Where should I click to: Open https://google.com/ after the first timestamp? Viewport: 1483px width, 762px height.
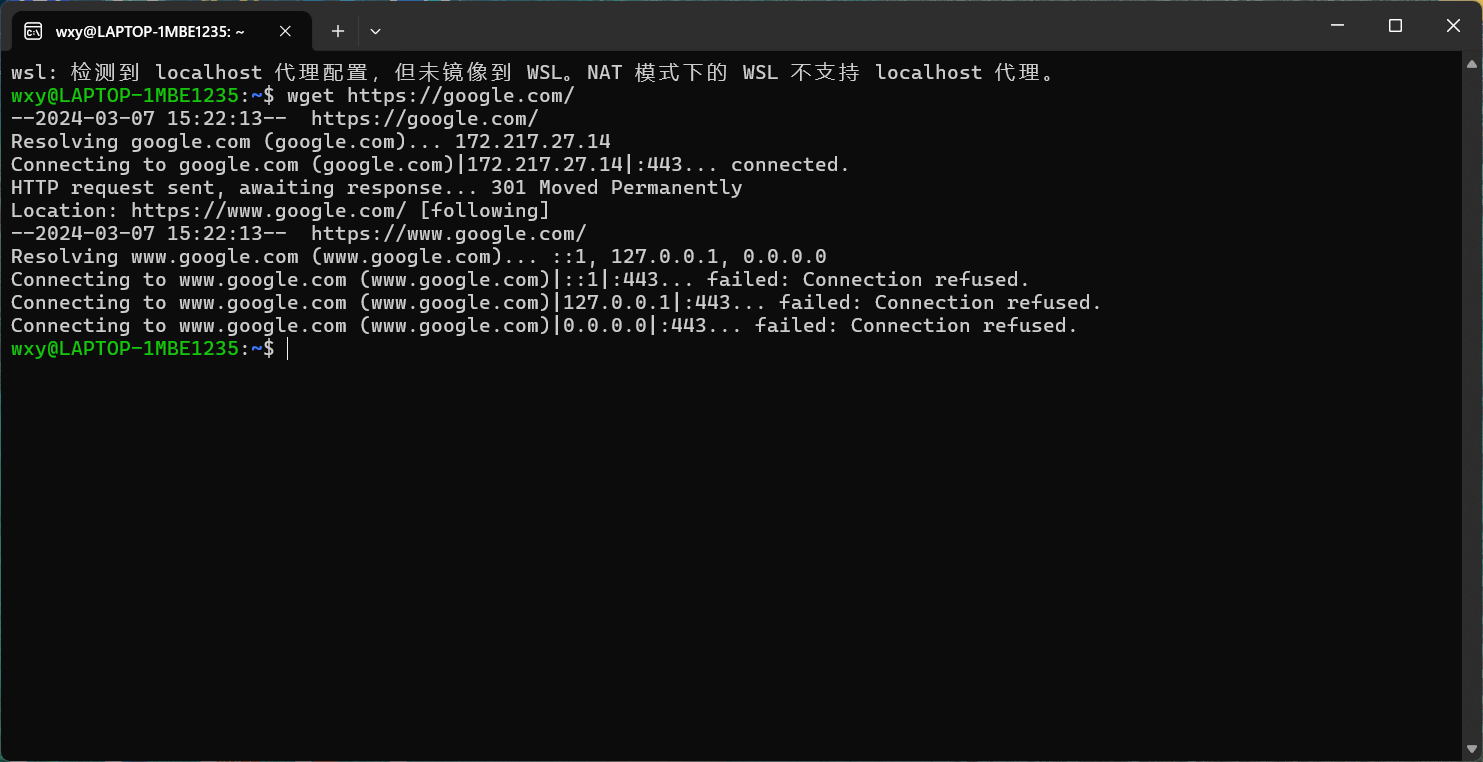(425, 119)
